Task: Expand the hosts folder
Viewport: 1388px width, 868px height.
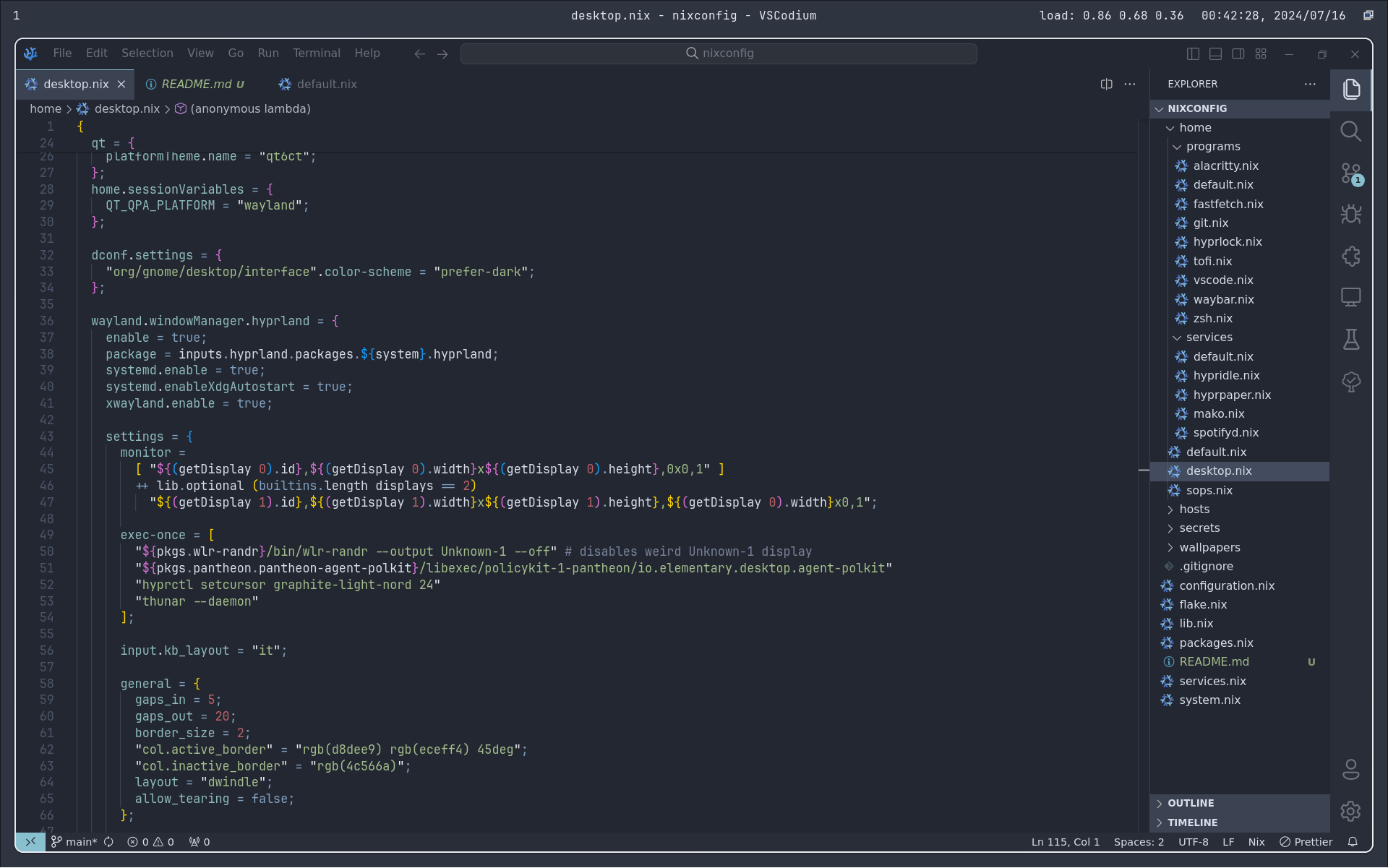Action: pyautogui.click(x=1194, y=509)
